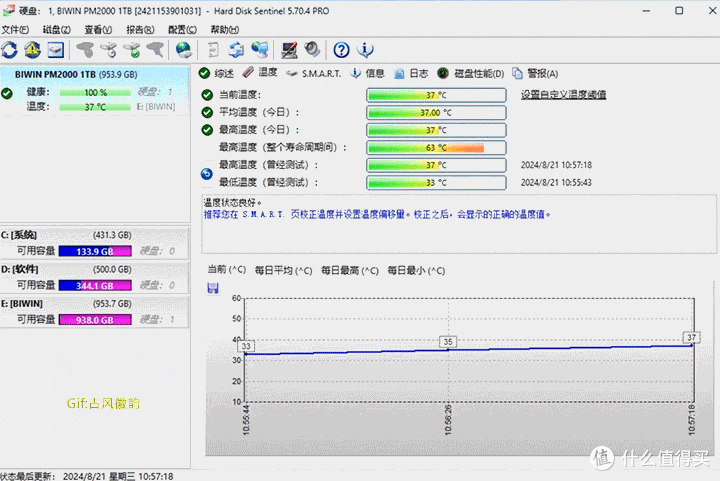Click the chart data label 33
The height and width of the screenshot is (481, 720).
(246, 346)
